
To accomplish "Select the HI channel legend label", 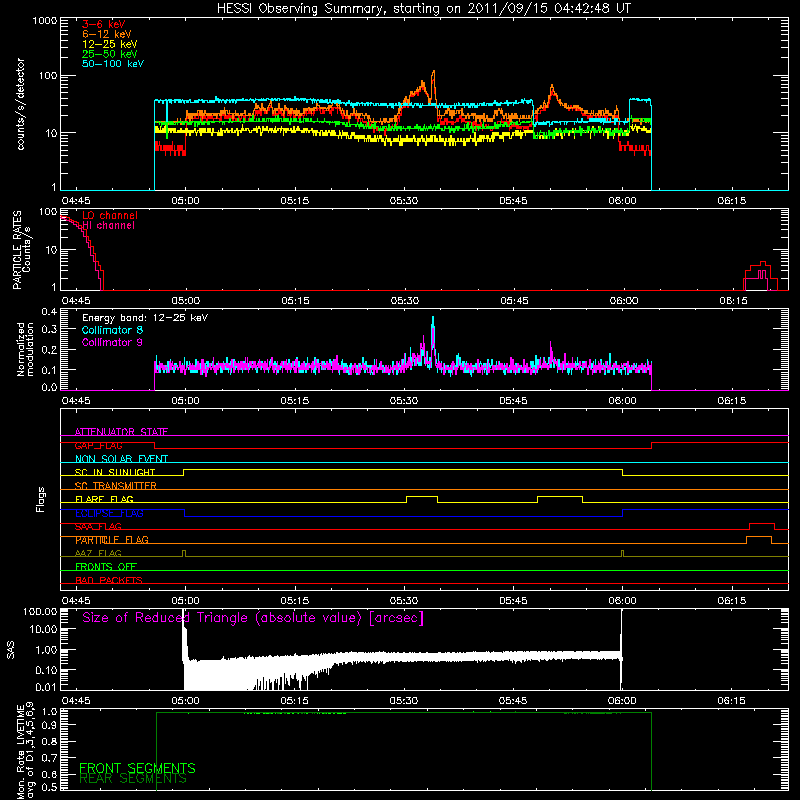I will 109,226.
